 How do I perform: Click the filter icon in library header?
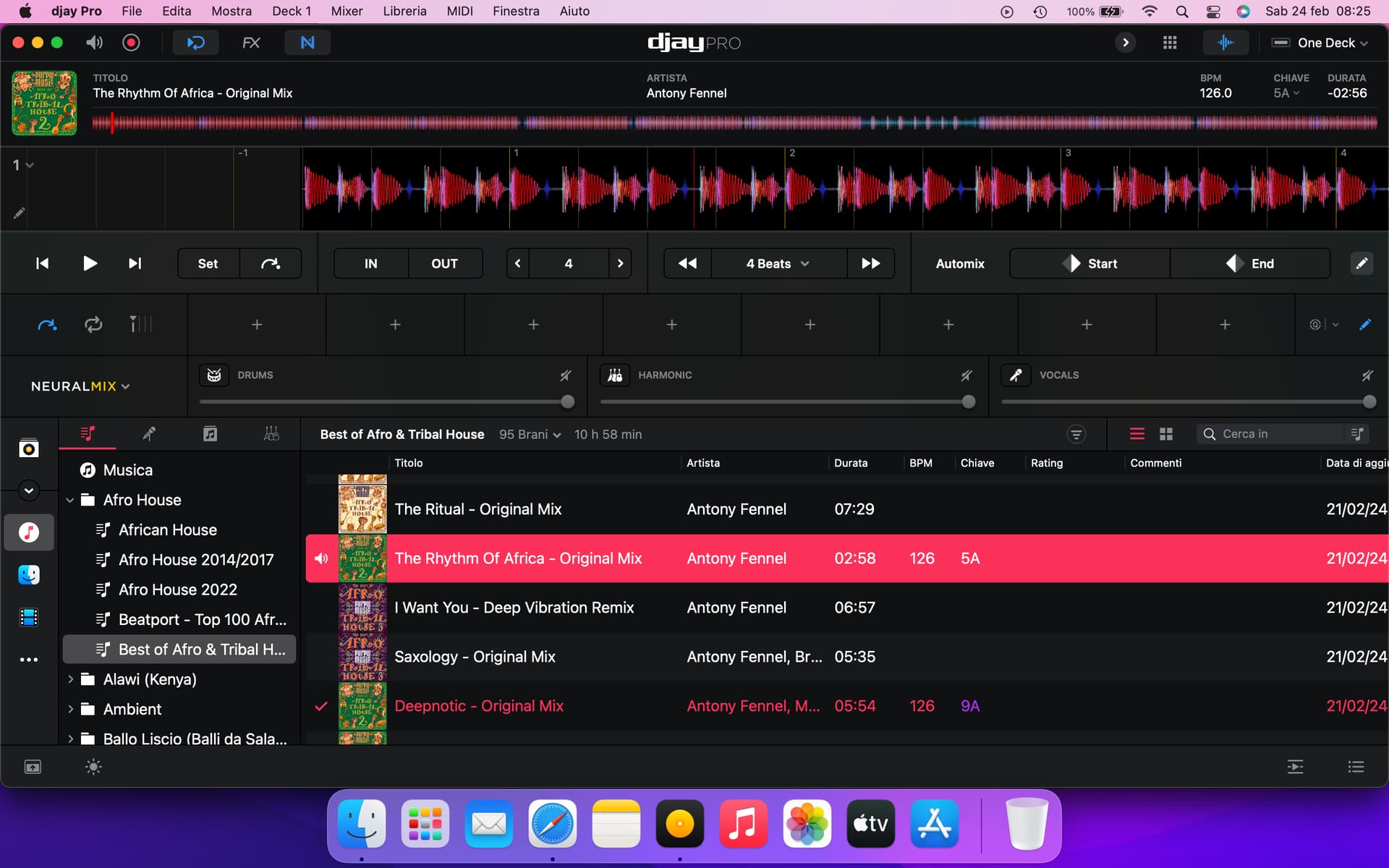[1076, 434]
